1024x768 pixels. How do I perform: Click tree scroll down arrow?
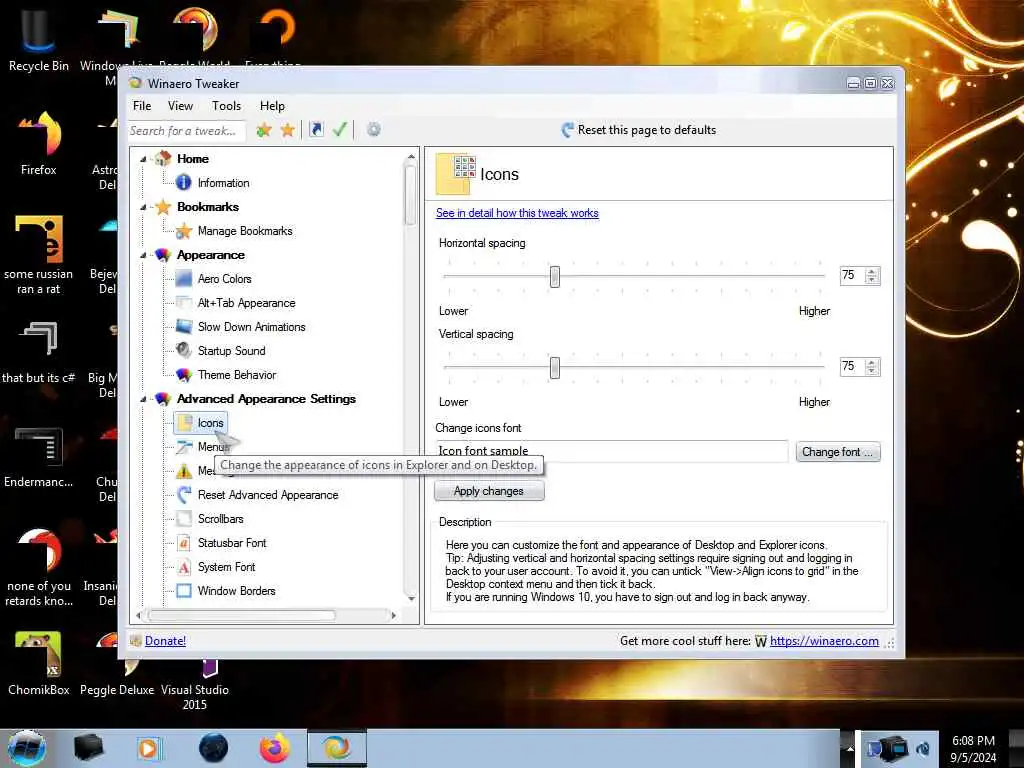411,598
